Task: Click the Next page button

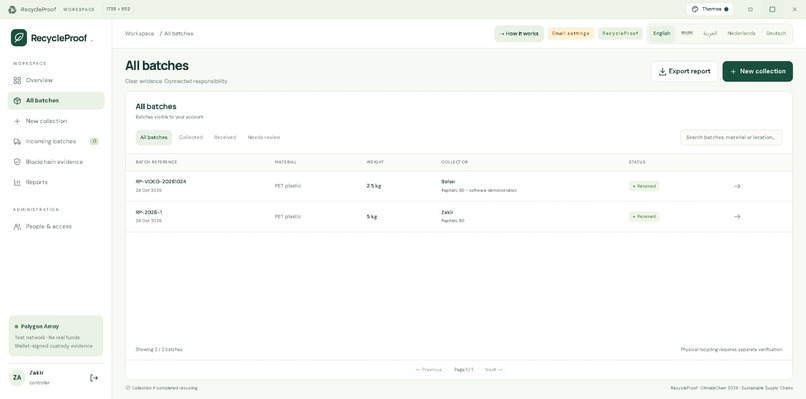Action: point(493,370)
